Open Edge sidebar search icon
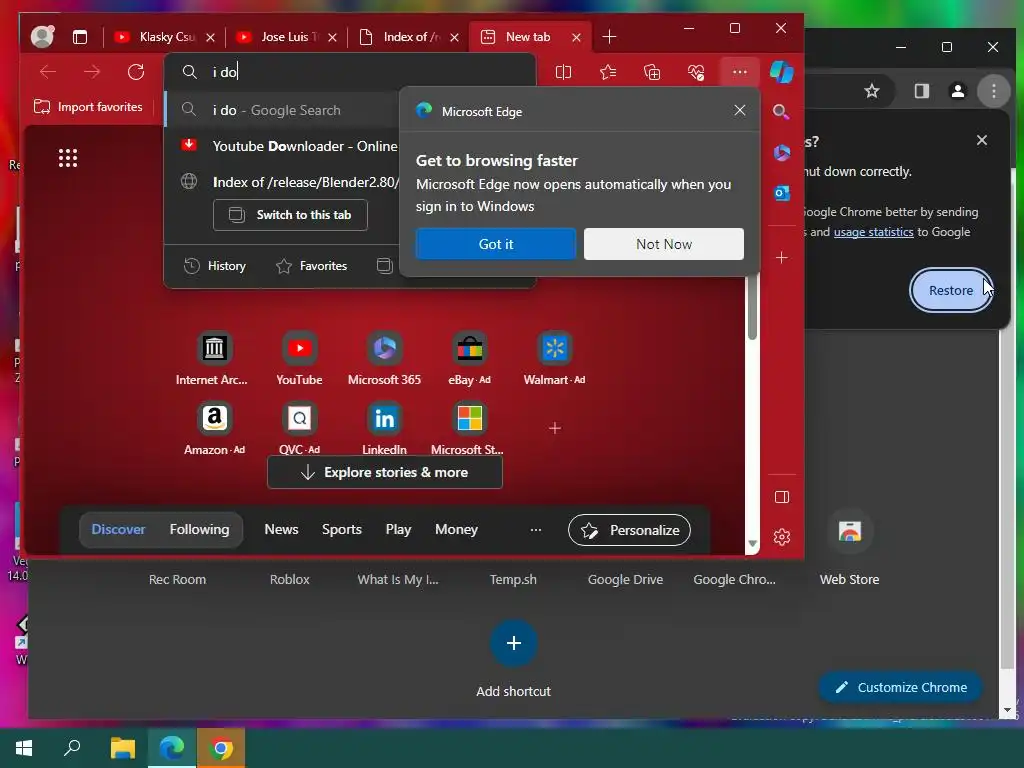 click(x=781, y=112)
